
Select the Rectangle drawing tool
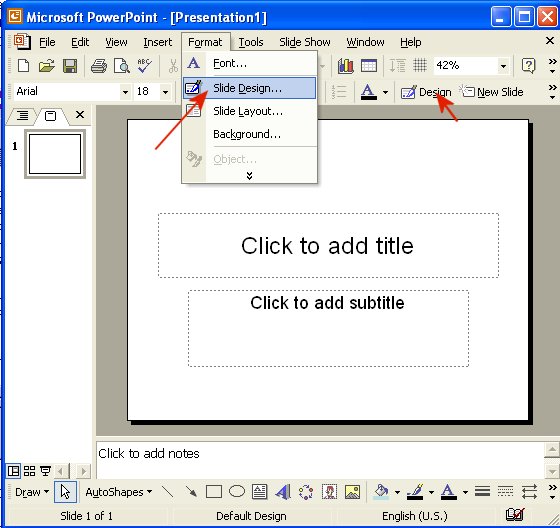(214, 492)
